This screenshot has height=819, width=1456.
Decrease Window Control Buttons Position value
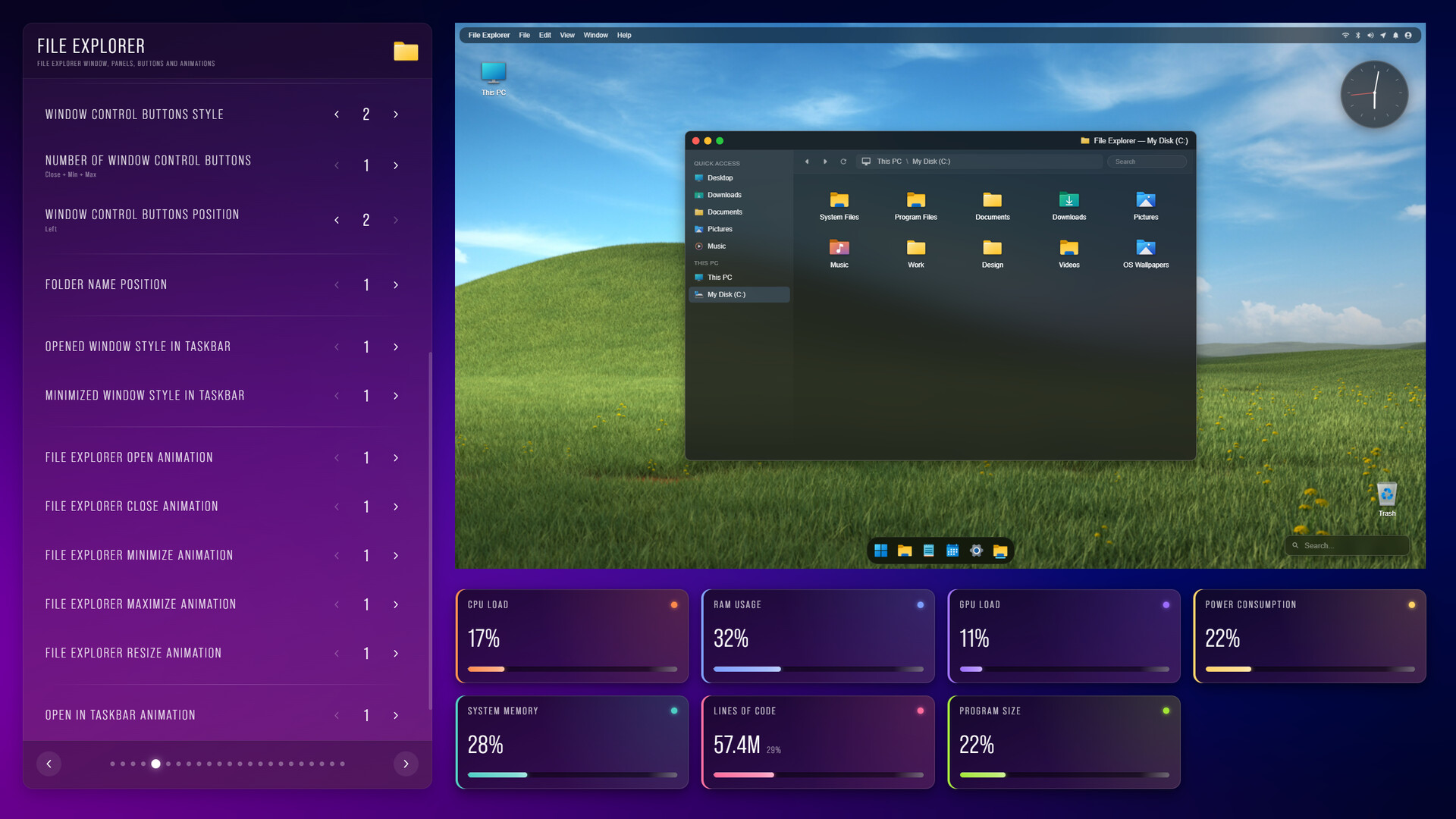tap(337, 220)
